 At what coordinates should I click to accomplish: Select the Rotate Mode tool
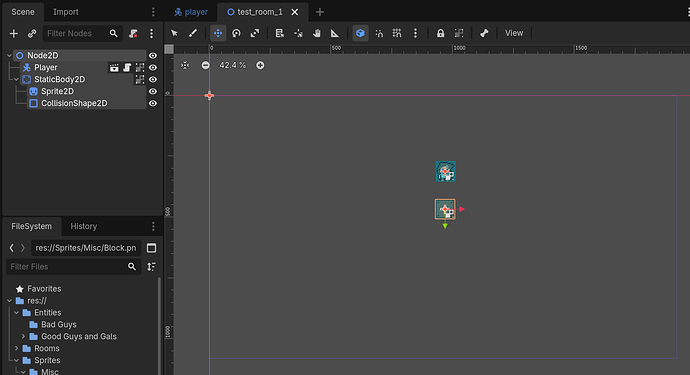[x=236, y=33]
